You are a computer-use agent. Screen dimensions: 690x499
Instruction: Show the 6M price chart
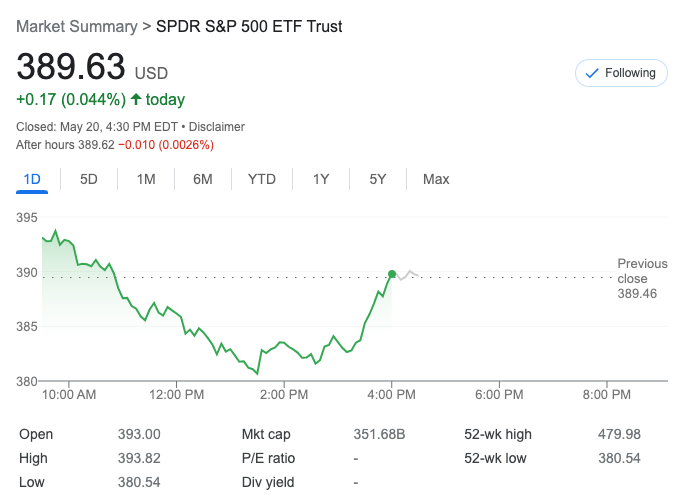tap(203, 179)
